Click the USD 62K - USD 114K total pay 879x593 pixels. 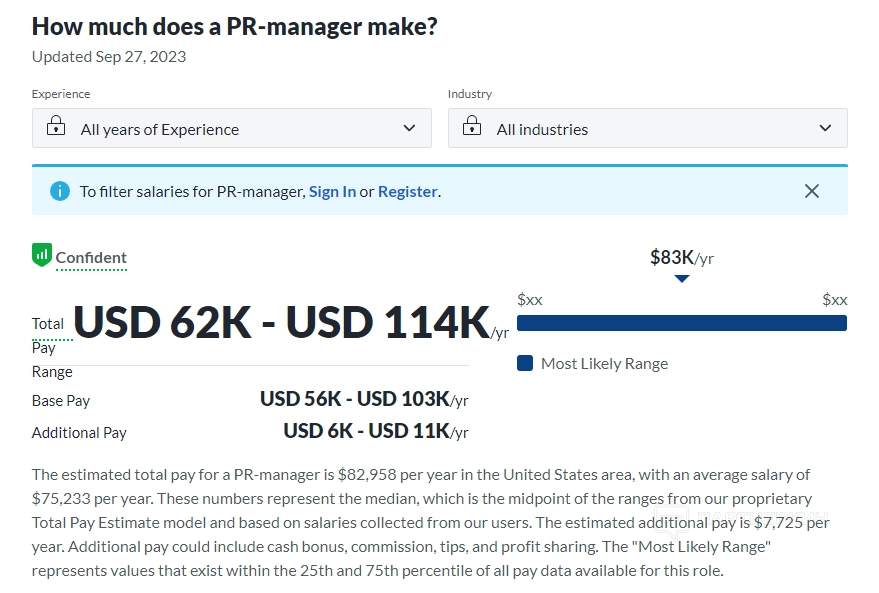click(282, 322)
